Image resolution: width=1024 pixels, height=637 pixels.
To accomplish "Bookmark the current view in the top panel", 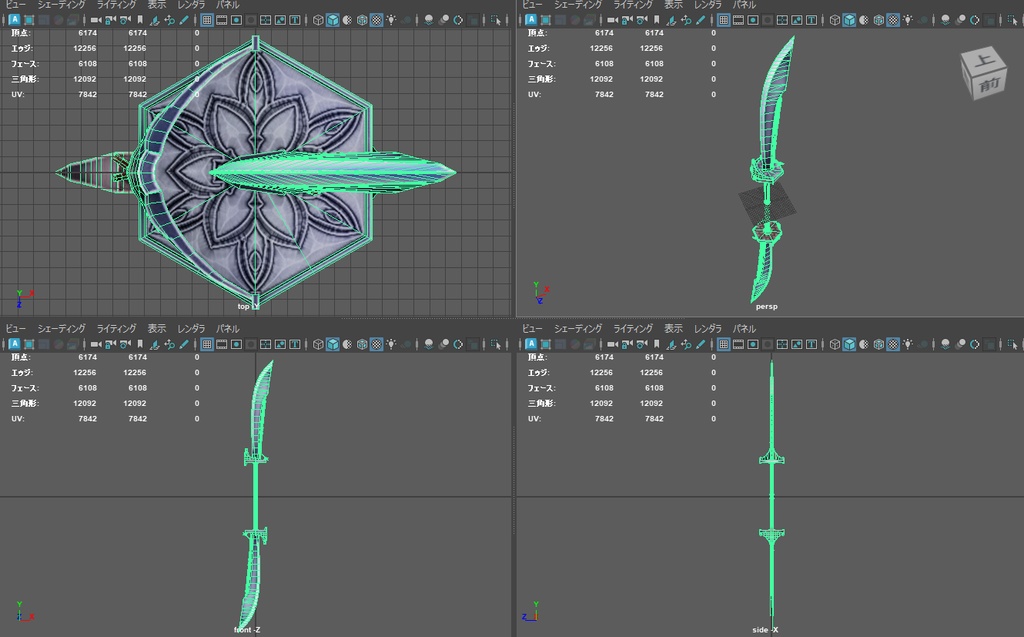I will point(137,19).
